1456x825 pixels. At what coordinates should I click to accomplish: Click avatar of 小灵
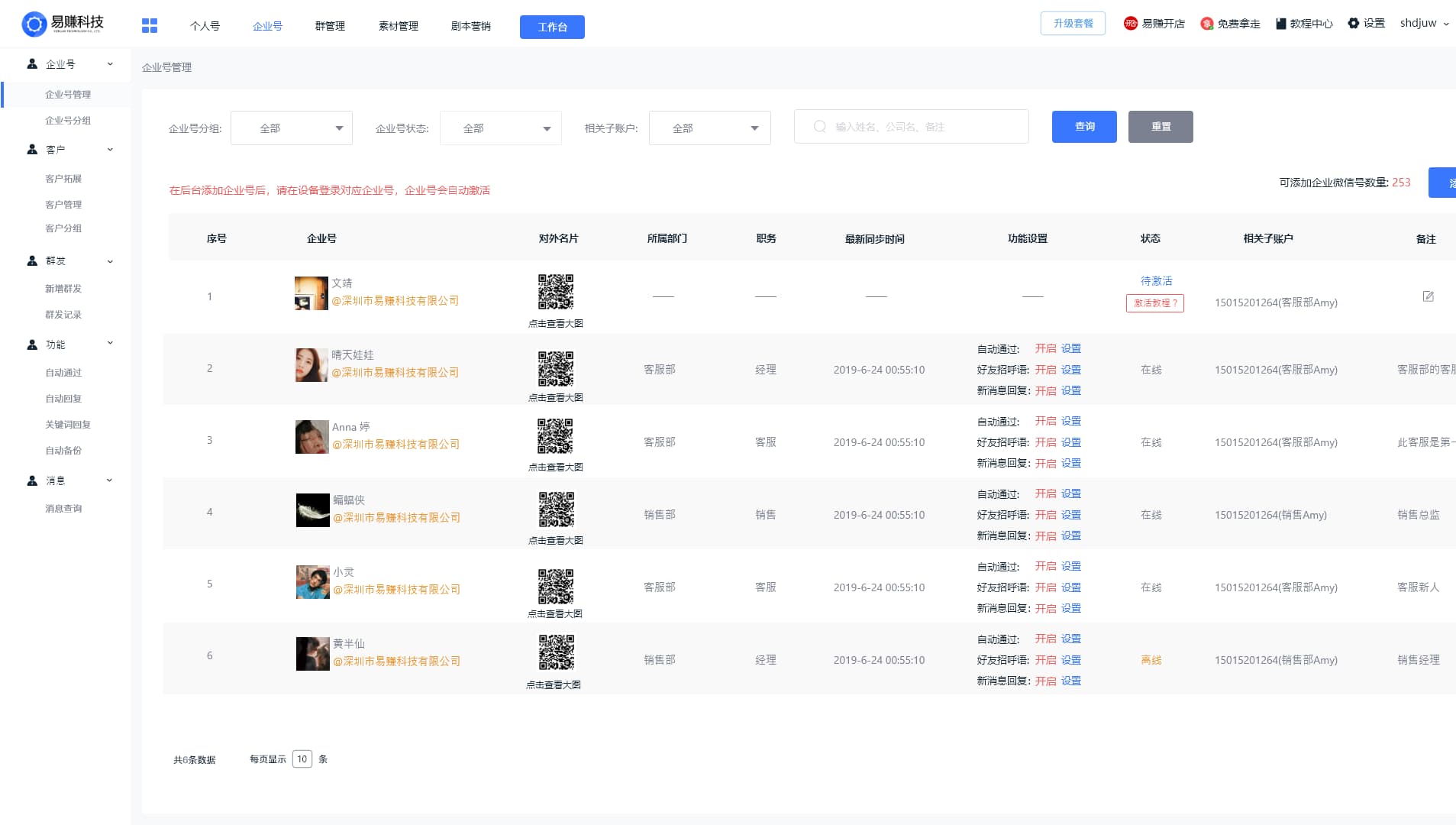313,582
